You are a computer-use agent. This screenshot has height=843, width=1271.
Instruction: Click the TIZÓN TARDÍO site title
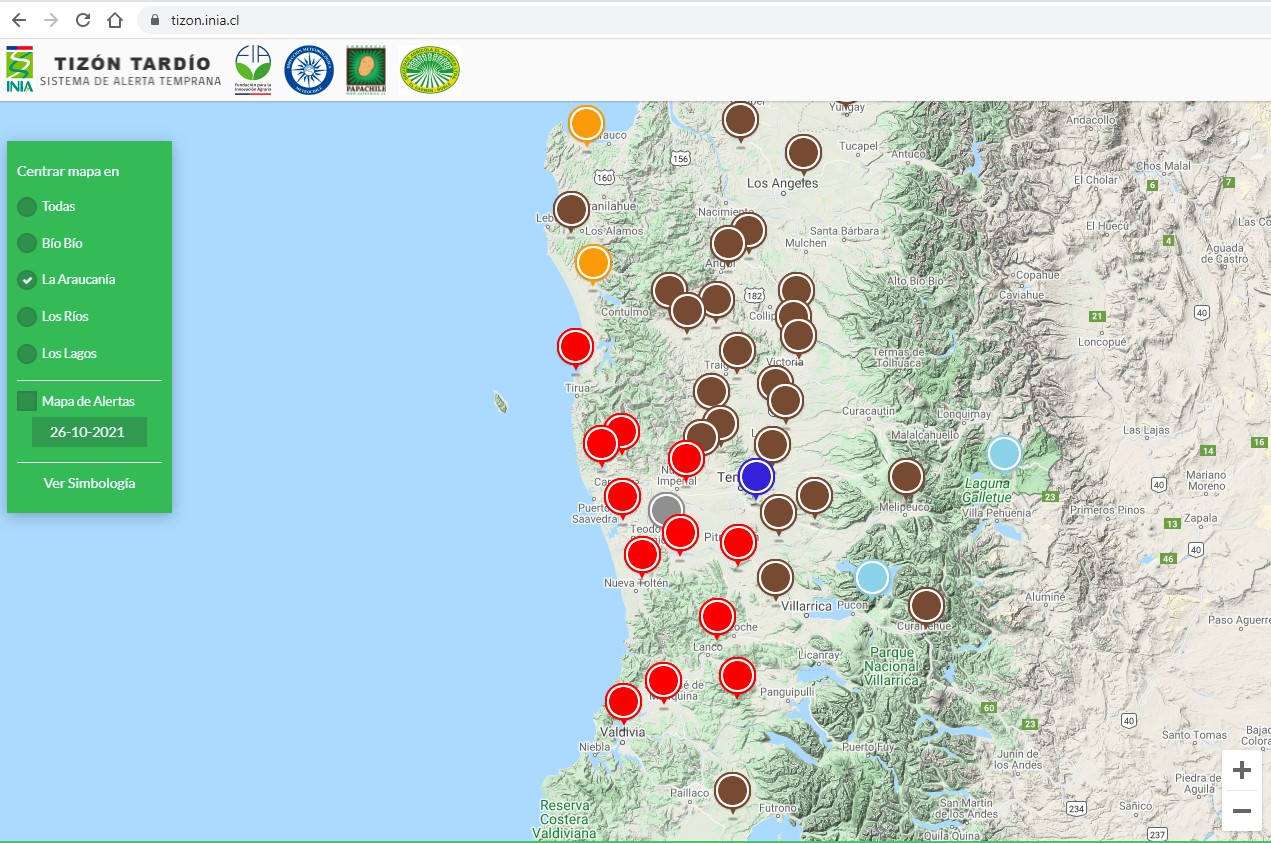133,64
